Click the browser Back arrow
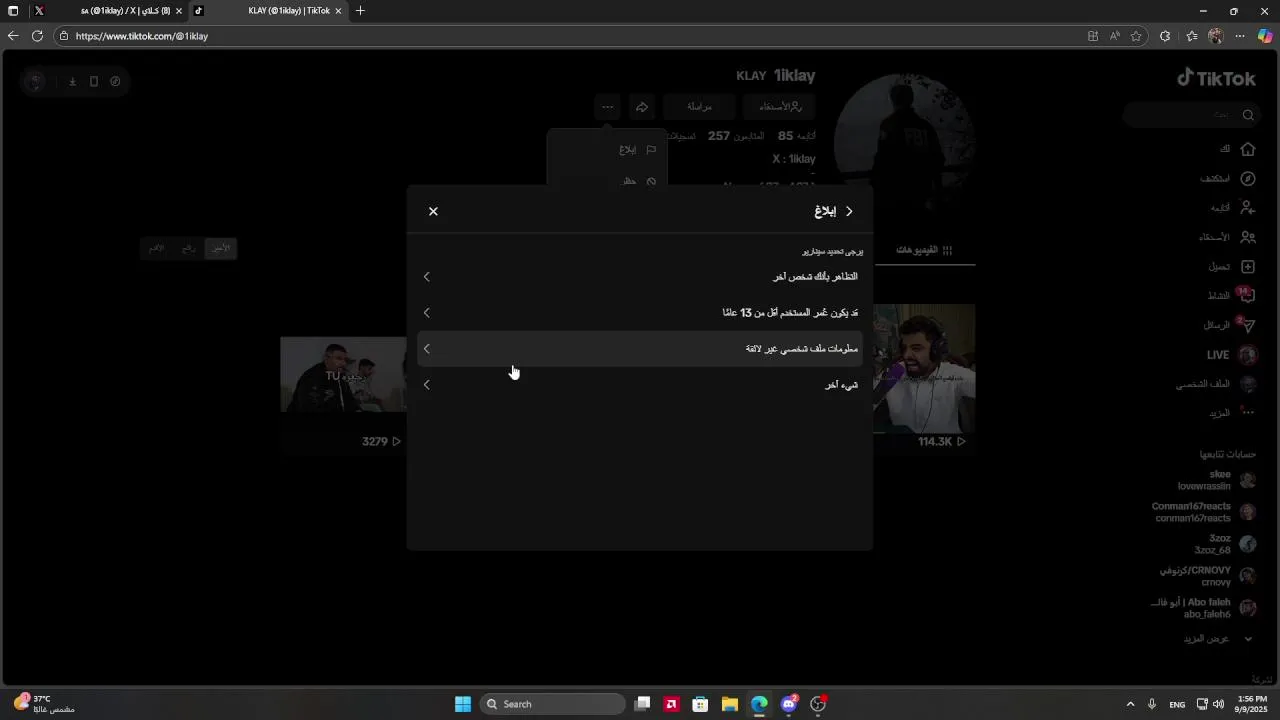The width and height of the screenshot is (1280, 720). pos(13,36)
